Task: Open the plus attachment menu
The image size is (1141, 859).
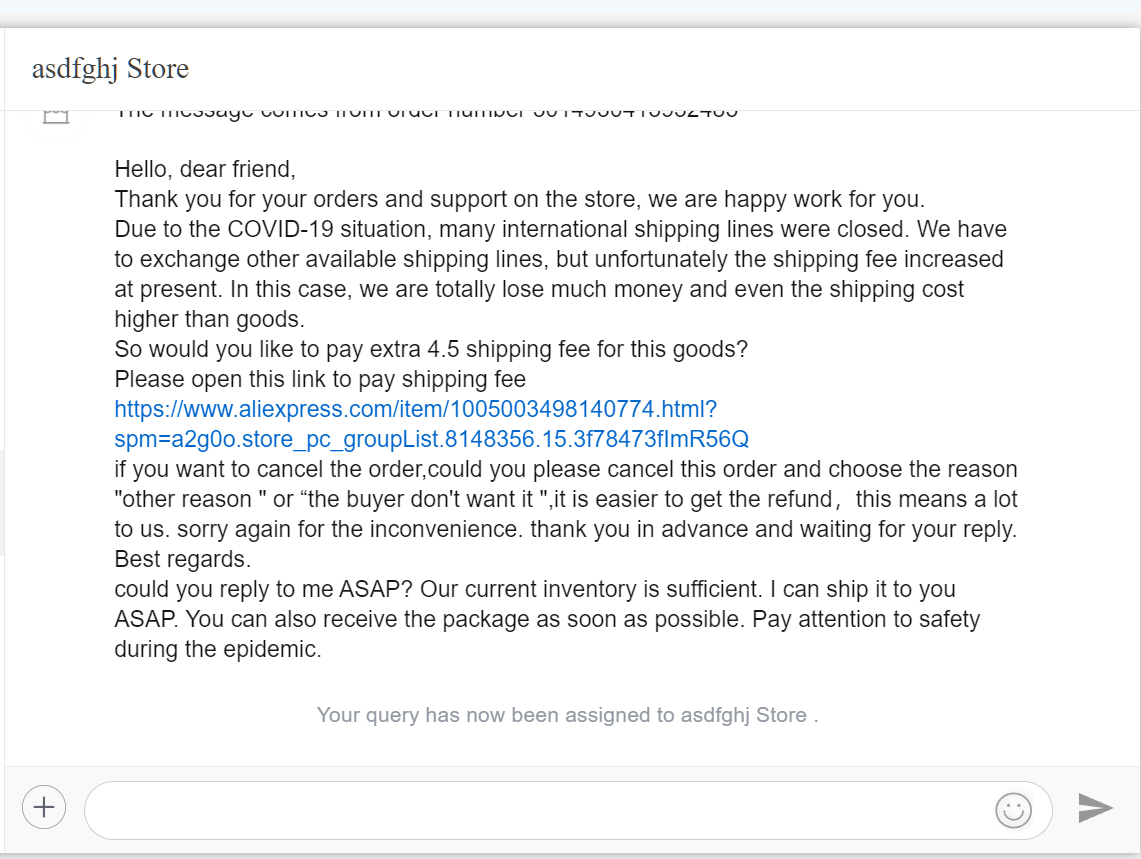Action: pos(44,807)
